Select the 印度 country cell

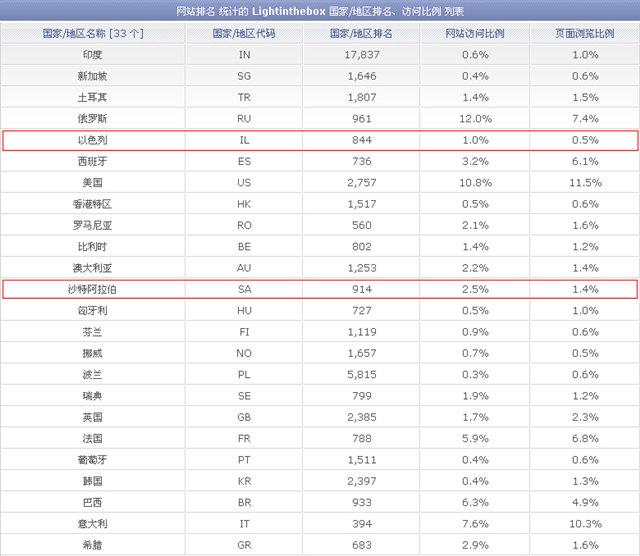92,55
